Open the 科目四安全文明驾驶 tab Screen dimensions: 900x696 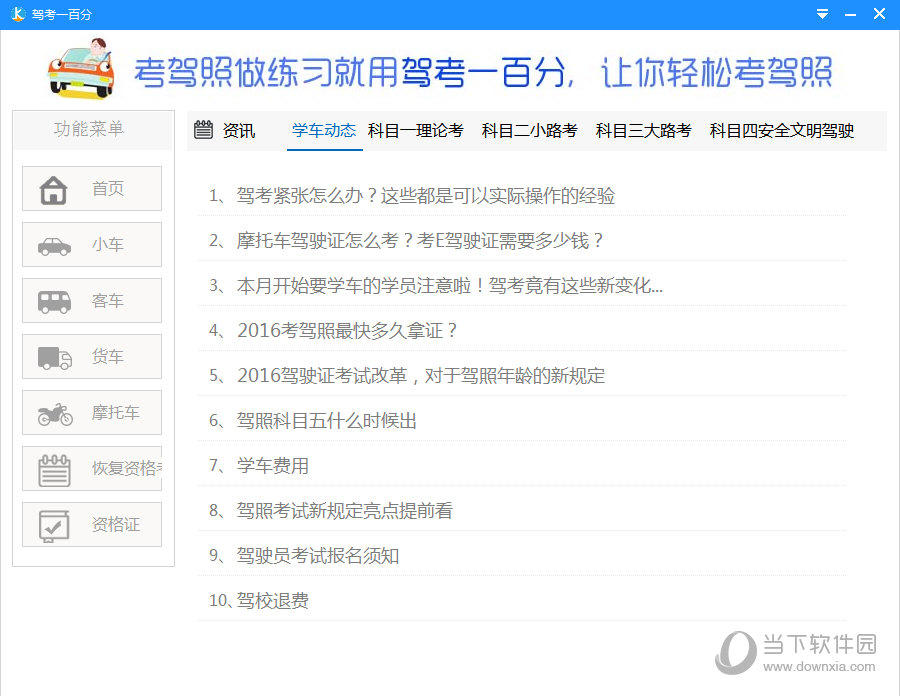click(782, 130)
